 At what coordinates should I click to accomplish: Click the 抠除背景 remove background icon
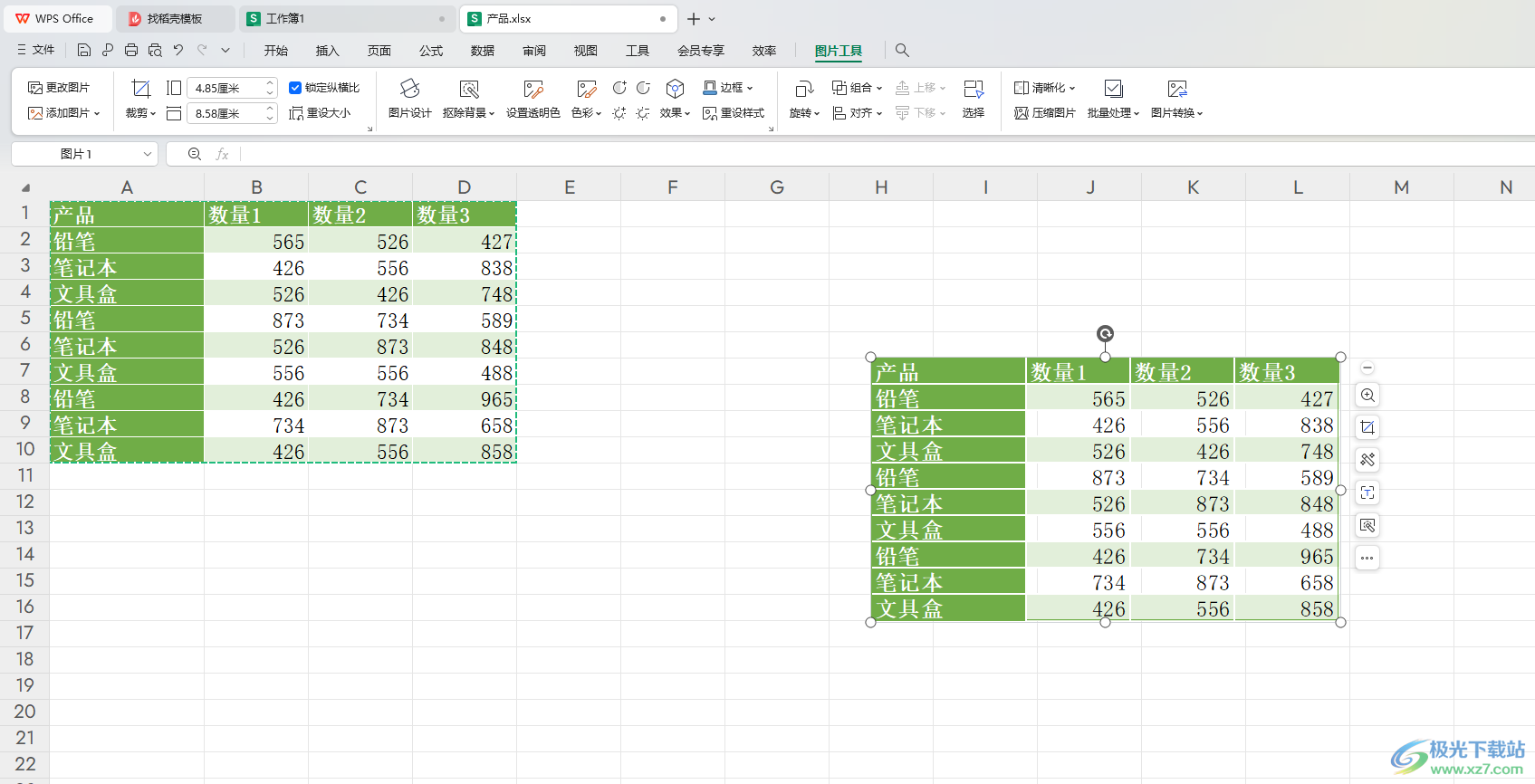pos(468,89)
